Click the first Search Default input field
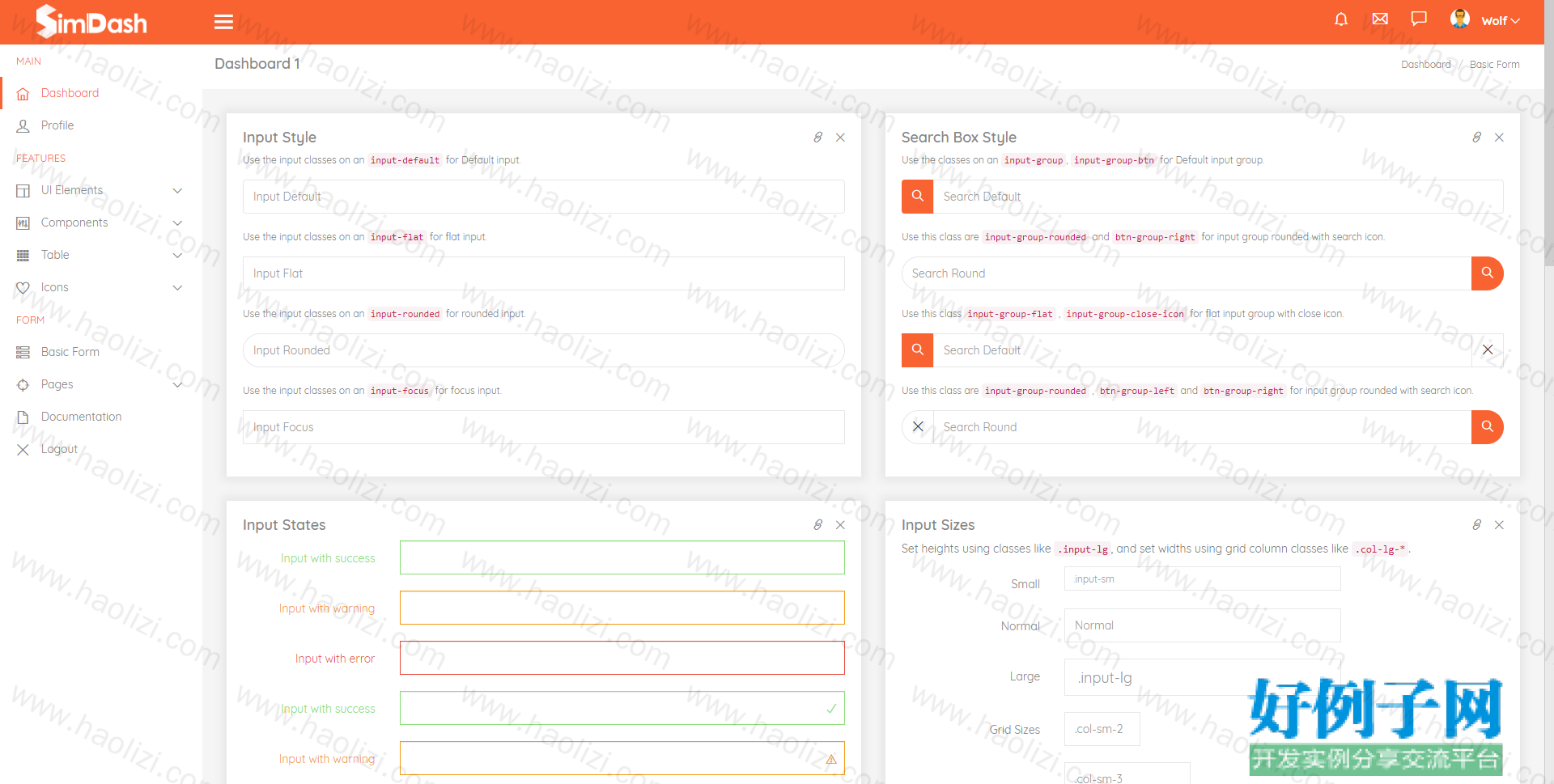The width and height of the screenshot is (1554, 784). (x=1219, y=197)
